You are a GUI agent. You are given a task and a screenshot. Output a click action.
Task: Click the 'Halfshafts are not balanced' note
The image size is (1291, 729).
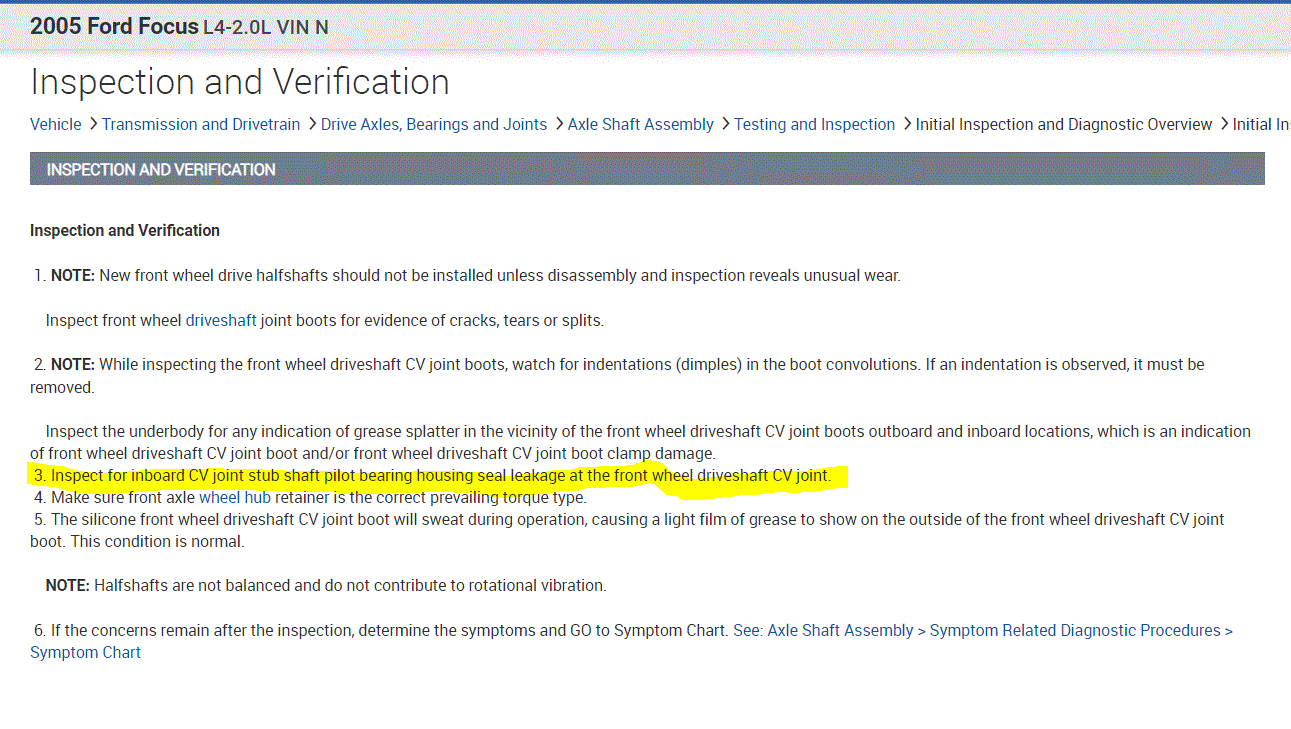(326, 586)
